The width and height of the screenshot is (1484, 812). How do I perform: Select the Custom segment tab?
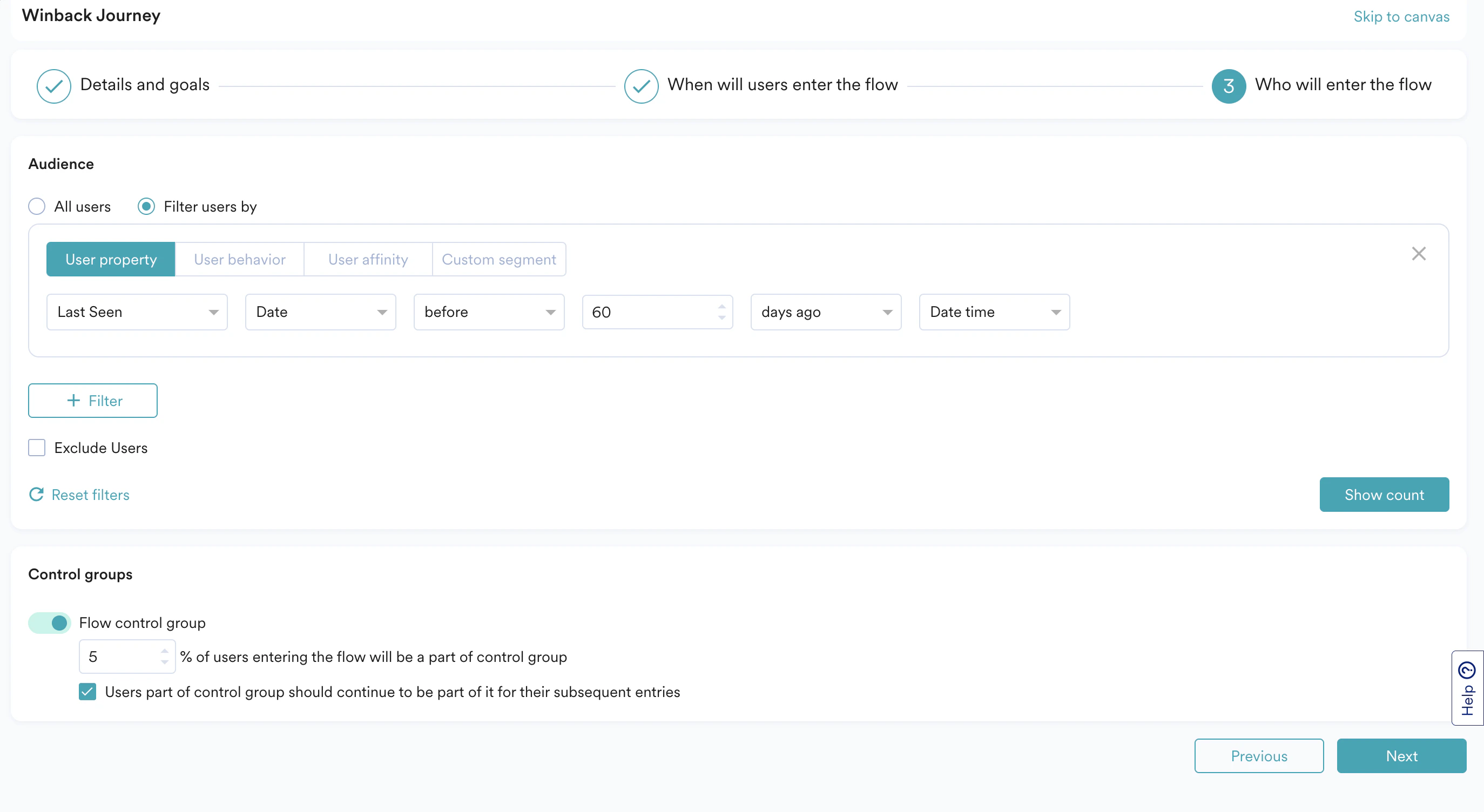click(x=498, y=259)
